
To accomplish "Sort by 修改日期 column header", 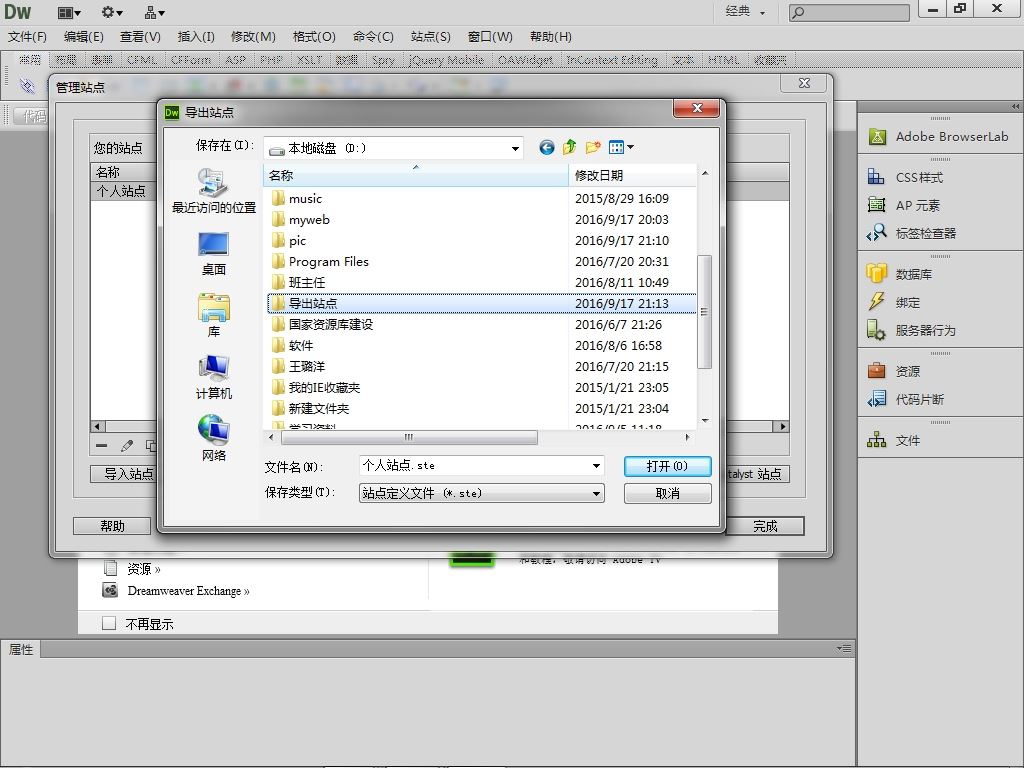I will click(632, 175).
